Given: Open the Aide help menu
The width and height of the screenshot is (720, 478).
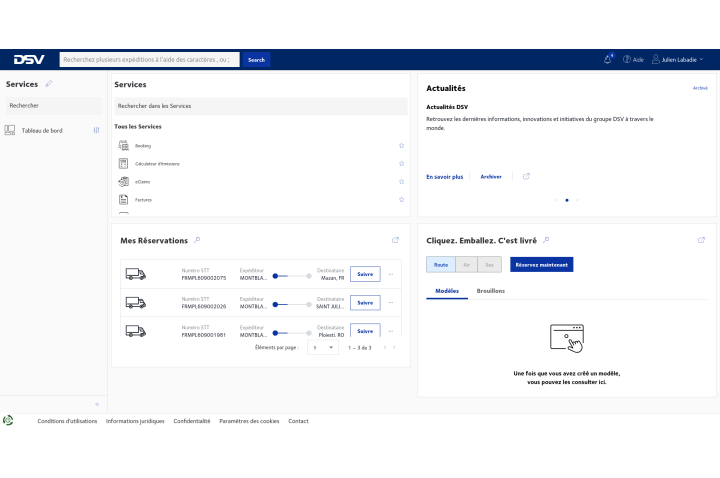Looking at the screenshot, I should pos(633,60).
